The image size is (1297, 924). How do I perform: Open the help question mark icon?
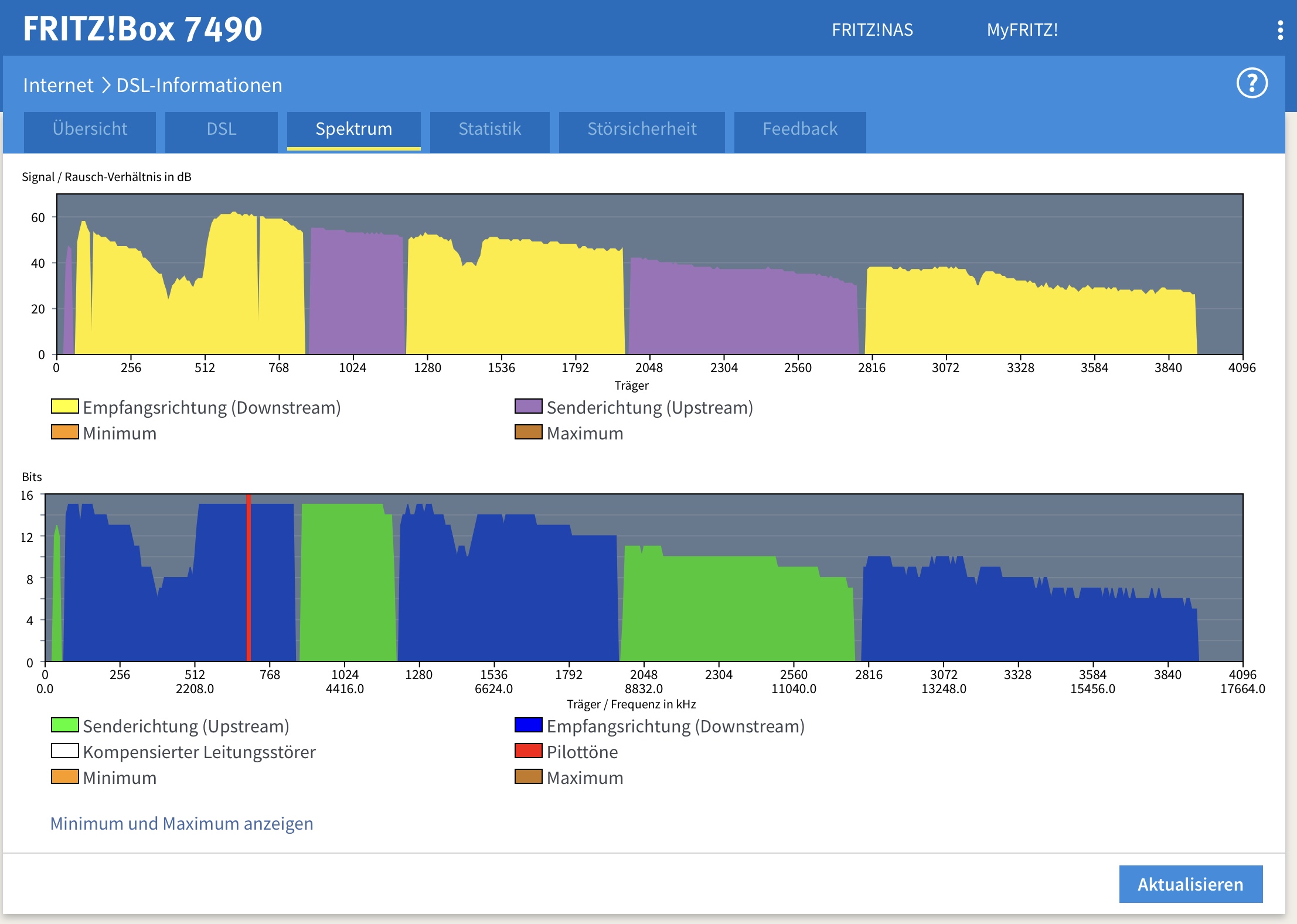1252,83
